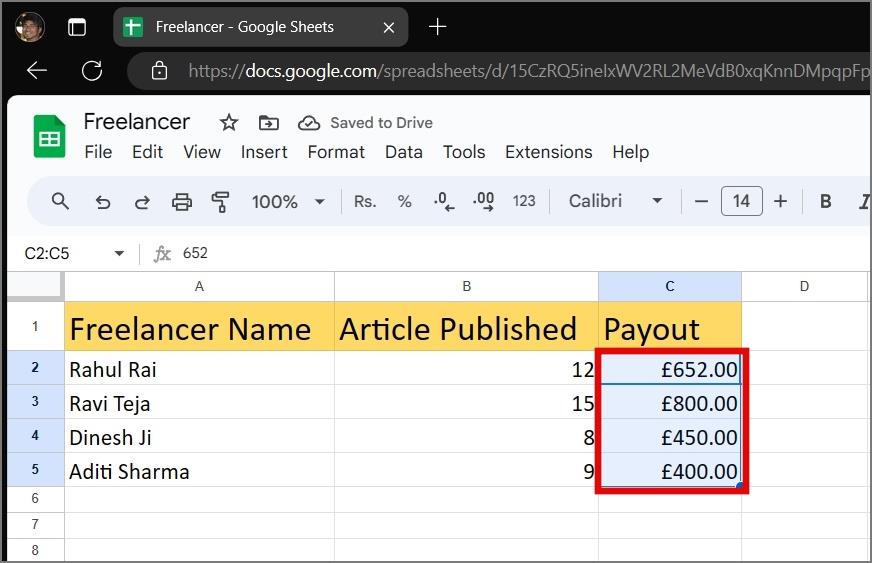Decrease decimal places button
Image resolution: width=872 pixels, height=563 pixels.
(444, 201)
